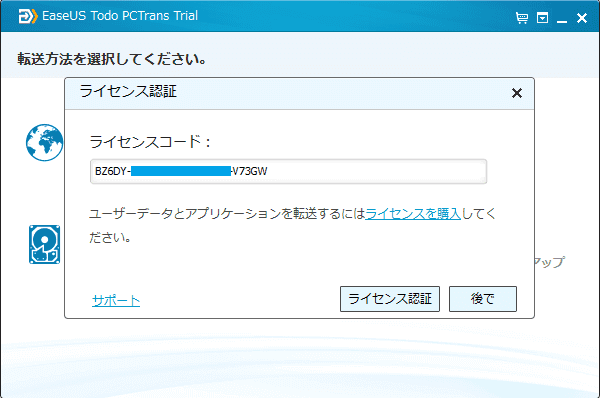Click the EaseUS Todo PCTrans Trial title
The width and height of the screenshot is (600, 398).
(x=120, y=16)
